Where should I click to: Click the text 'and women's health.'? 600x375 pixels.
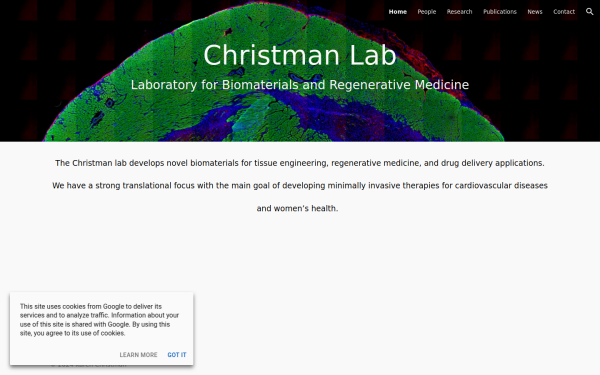click(x=297, y=208)
